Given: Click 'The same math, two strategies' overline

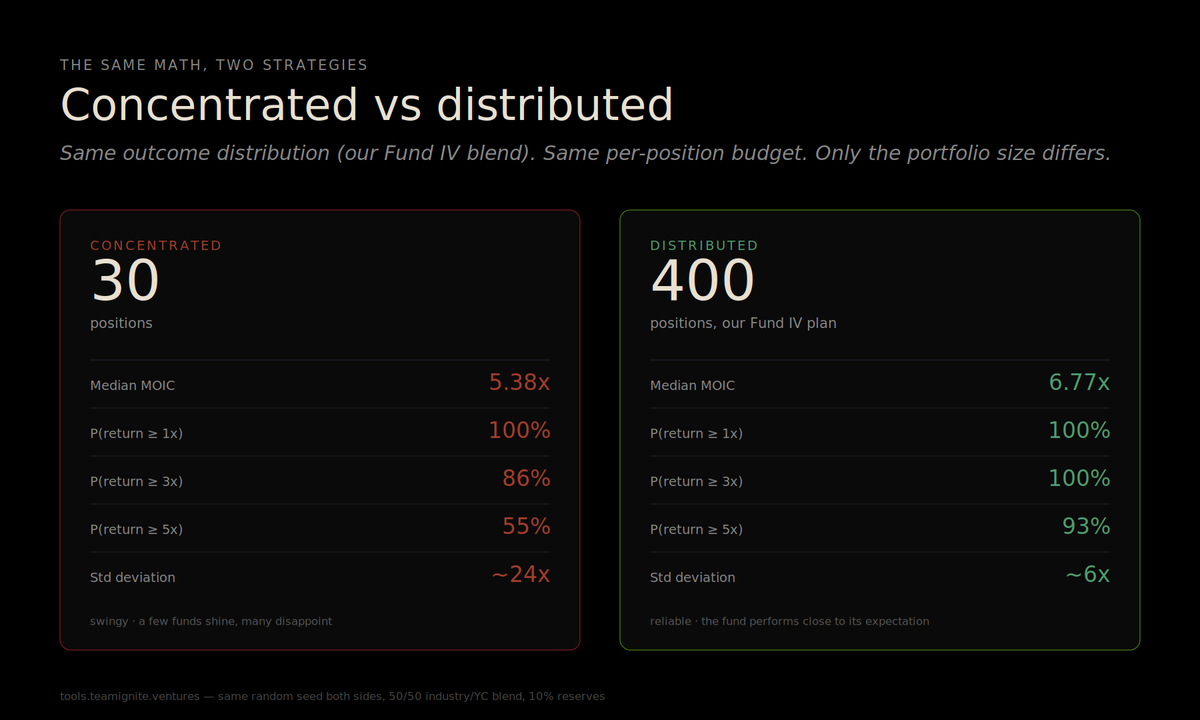Looking at the screenshot, I should pos(214,65).
